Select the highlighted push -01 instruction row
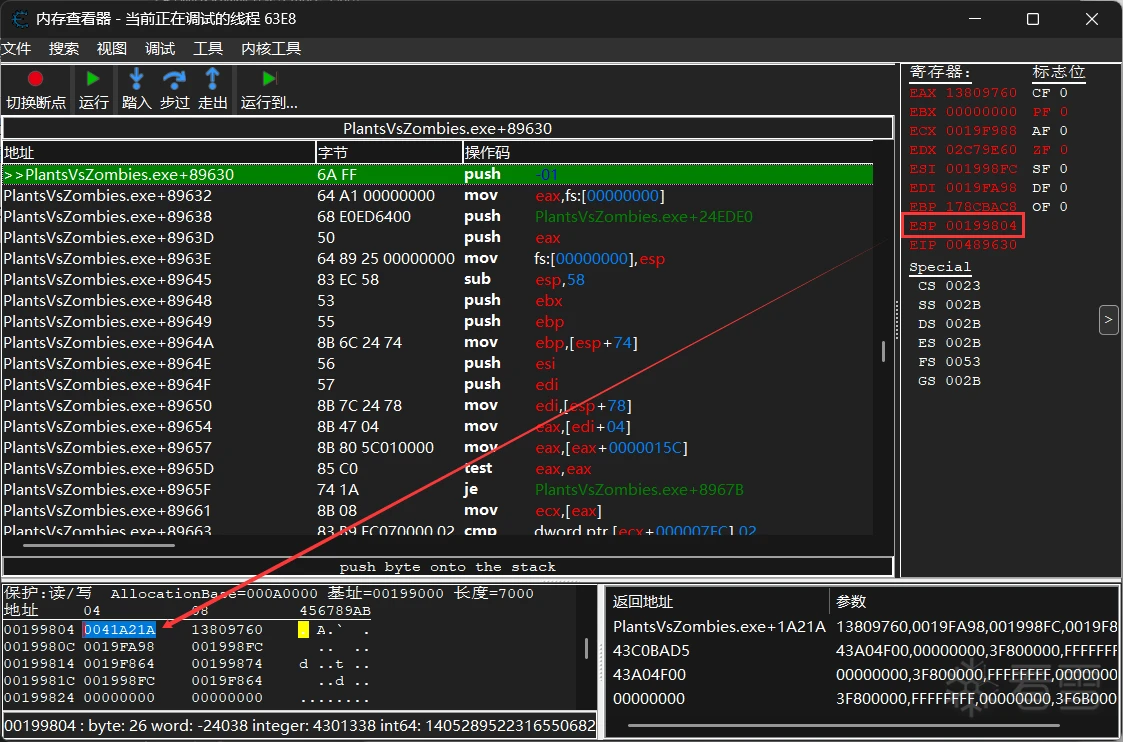 pyautogui.click(x=438, y=175)
